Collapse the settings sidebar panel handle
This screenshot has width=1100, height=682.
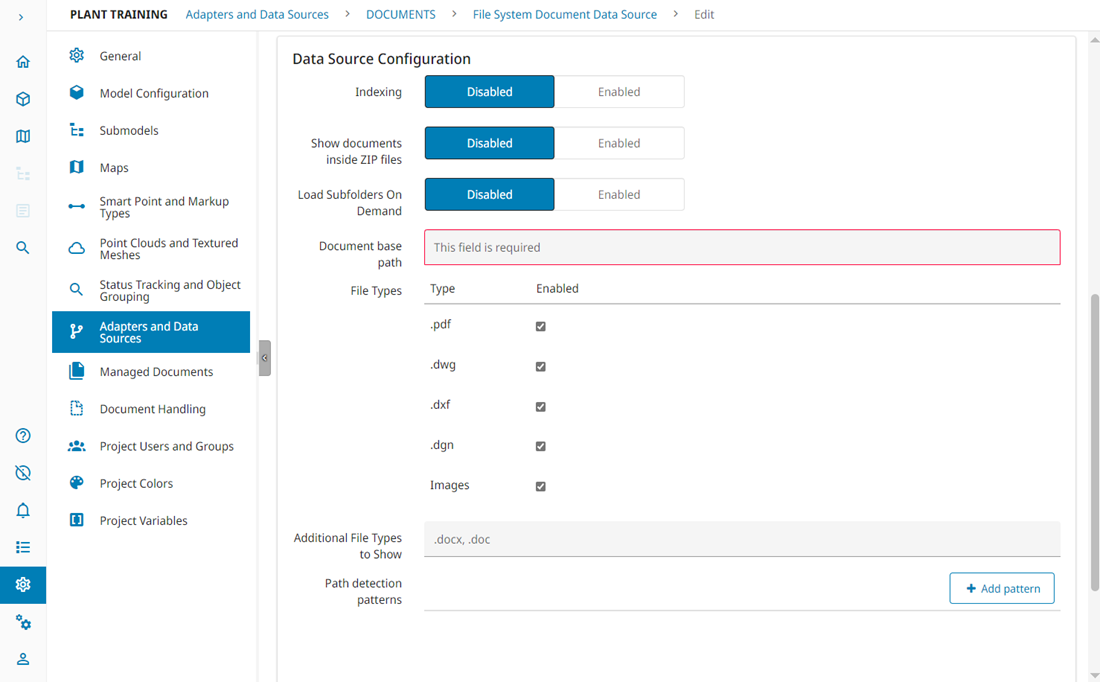point(264,358)
